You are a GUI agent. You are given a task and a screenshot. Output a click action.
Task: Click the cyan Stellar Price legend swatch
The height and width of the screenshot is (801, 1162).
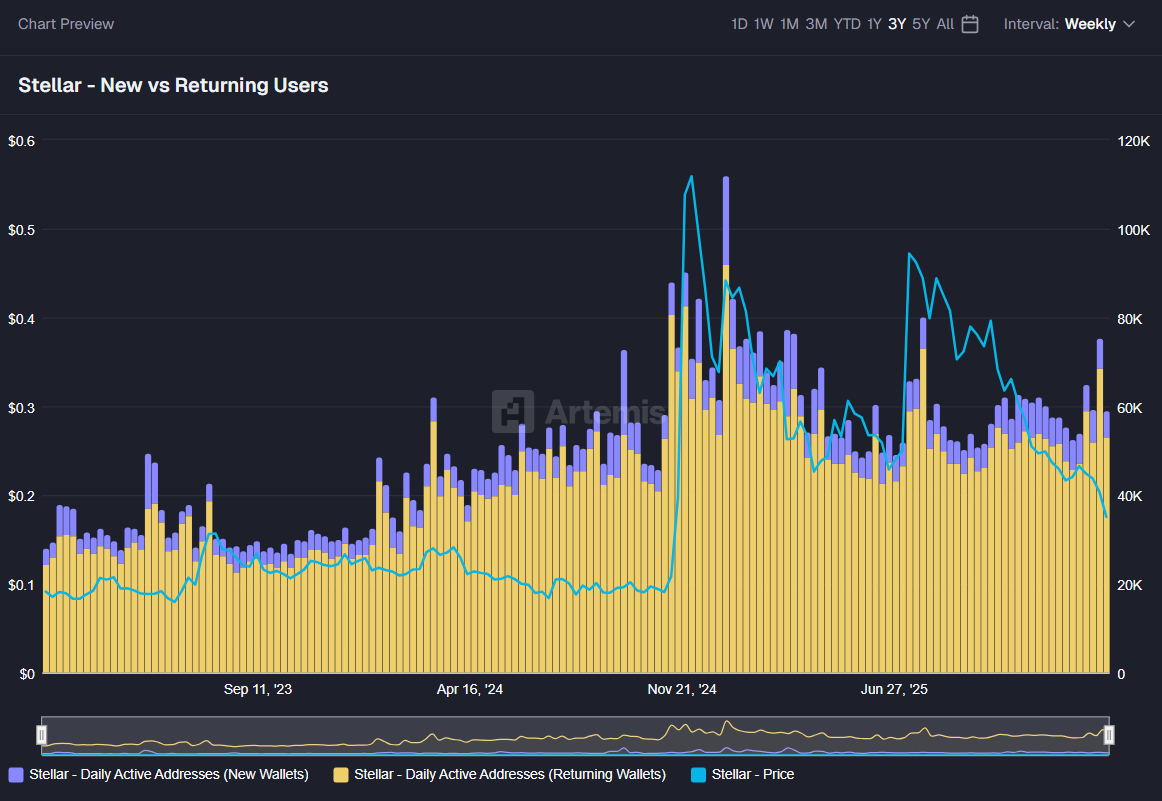(x=725, y=774)
